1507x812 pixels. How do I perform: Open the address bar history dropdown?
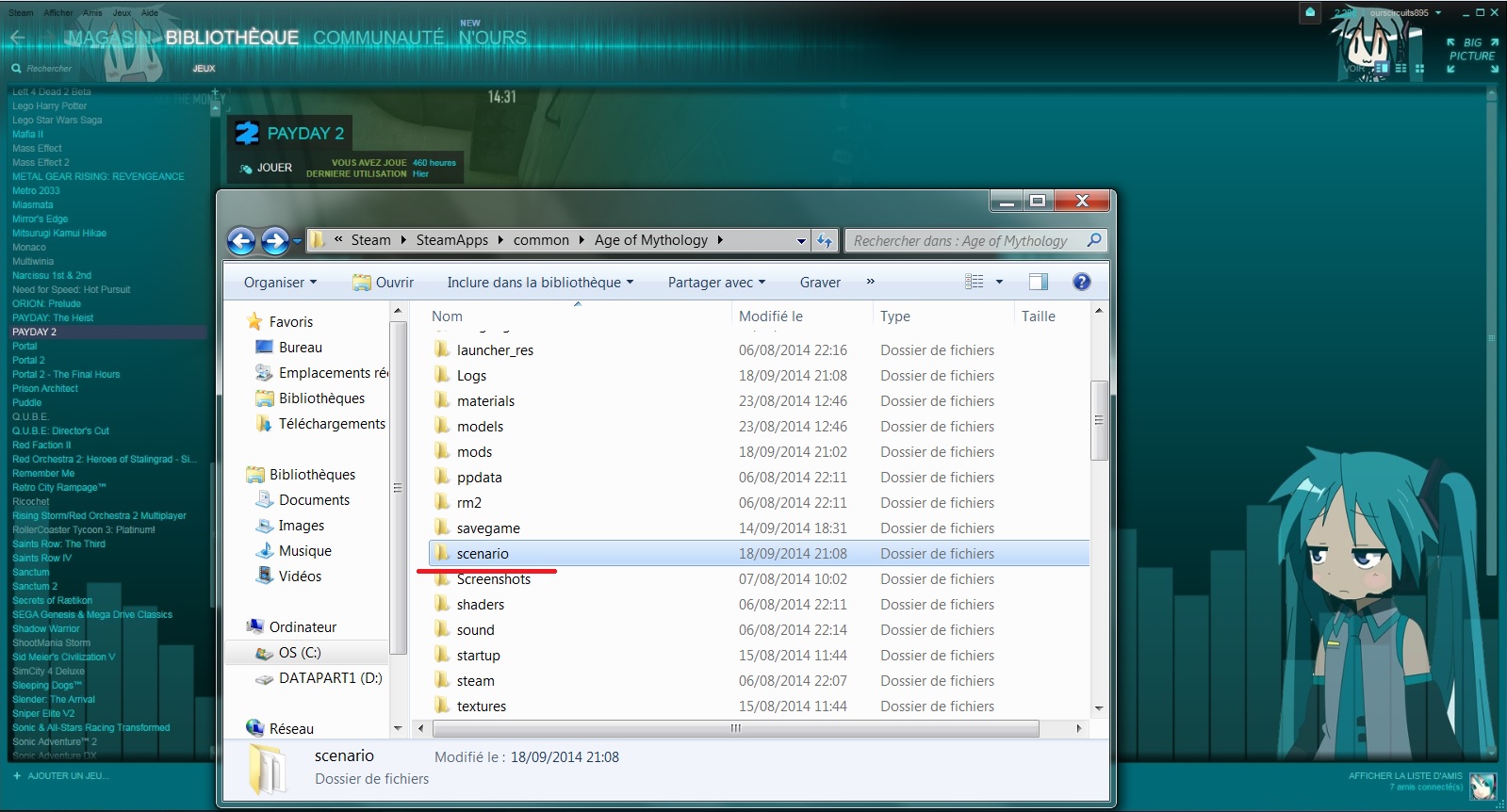(801, 241)
